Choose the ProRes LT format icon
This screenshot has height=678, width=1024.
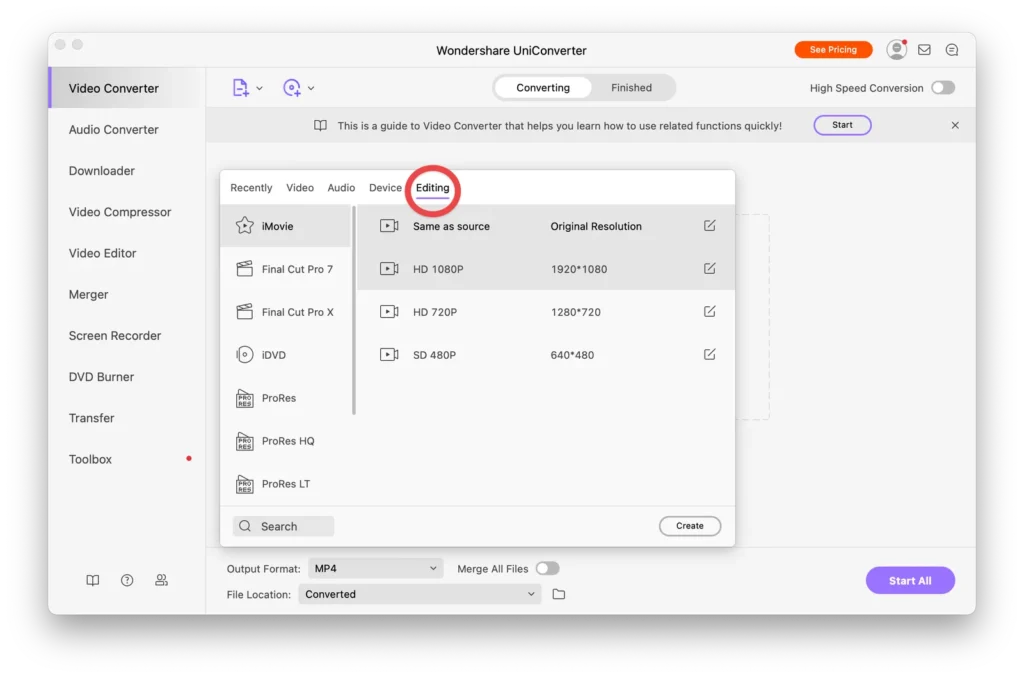point(244,484)
